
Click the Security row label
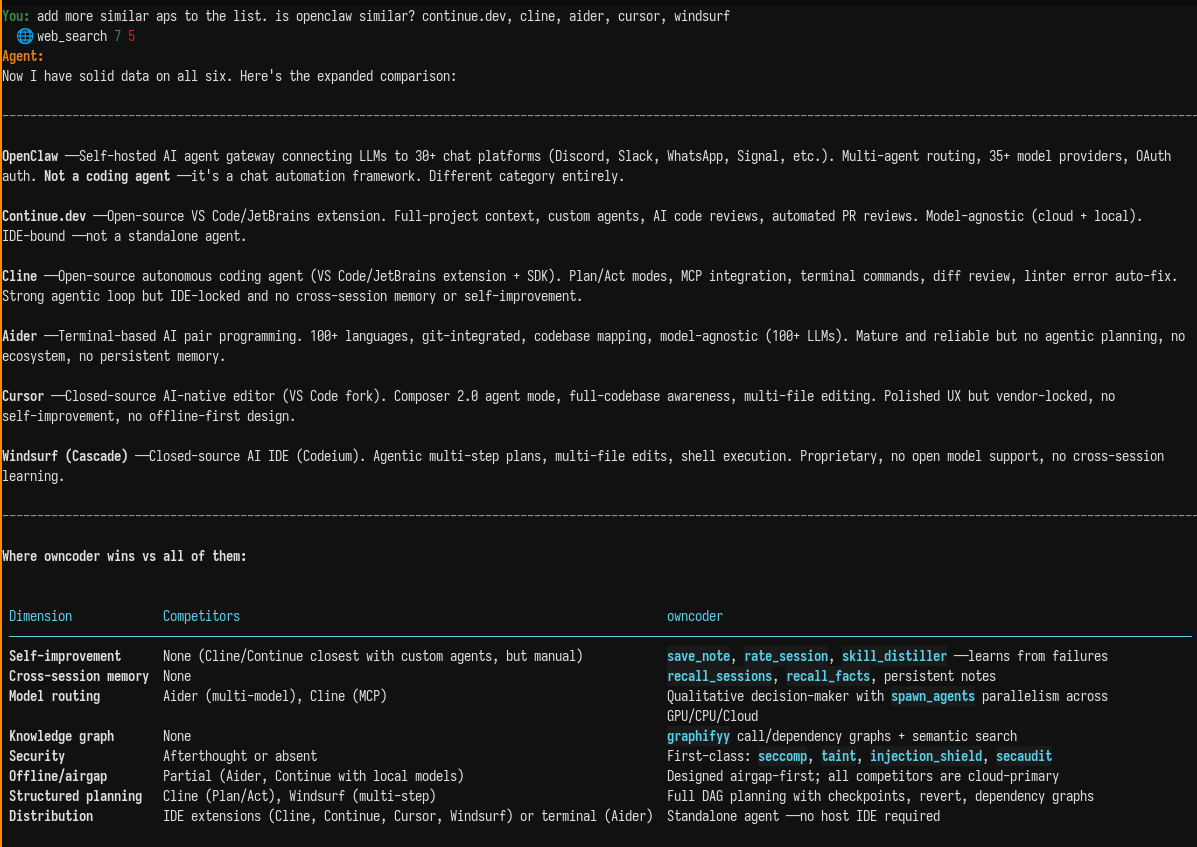(x=37, y=755)
